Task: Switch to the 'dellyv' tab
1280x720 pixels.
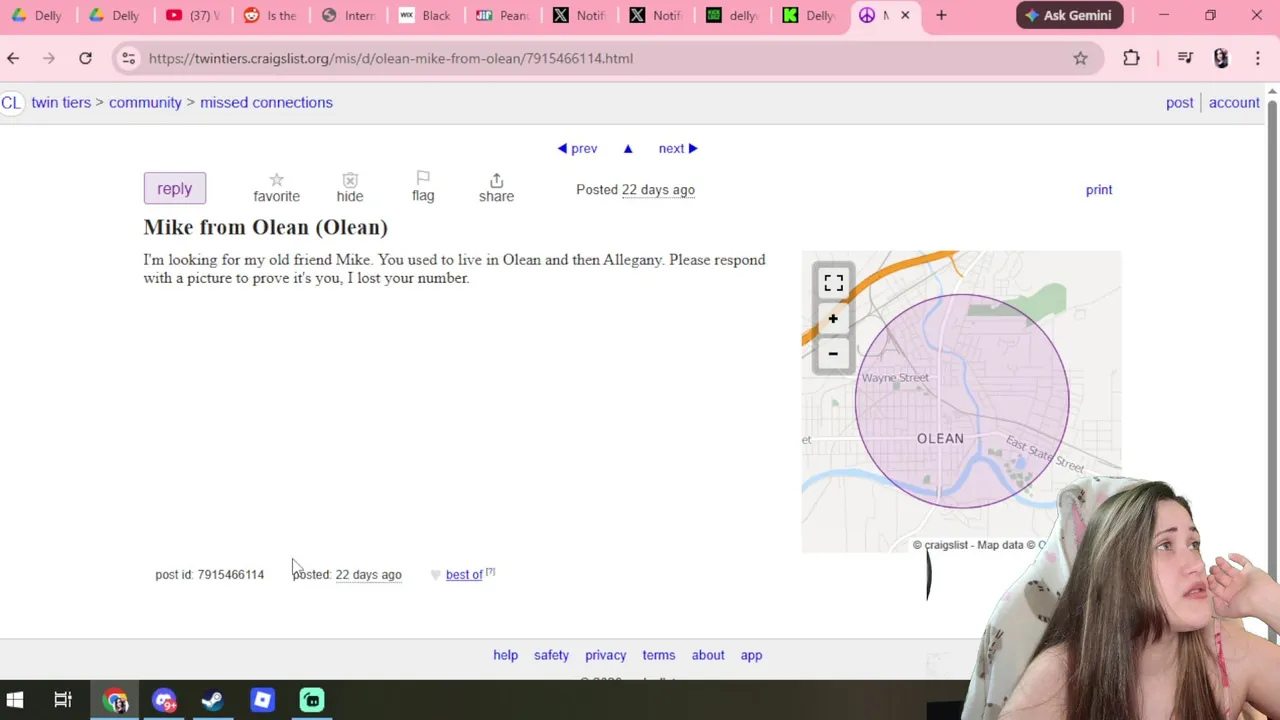Action: tap(732, 15)
